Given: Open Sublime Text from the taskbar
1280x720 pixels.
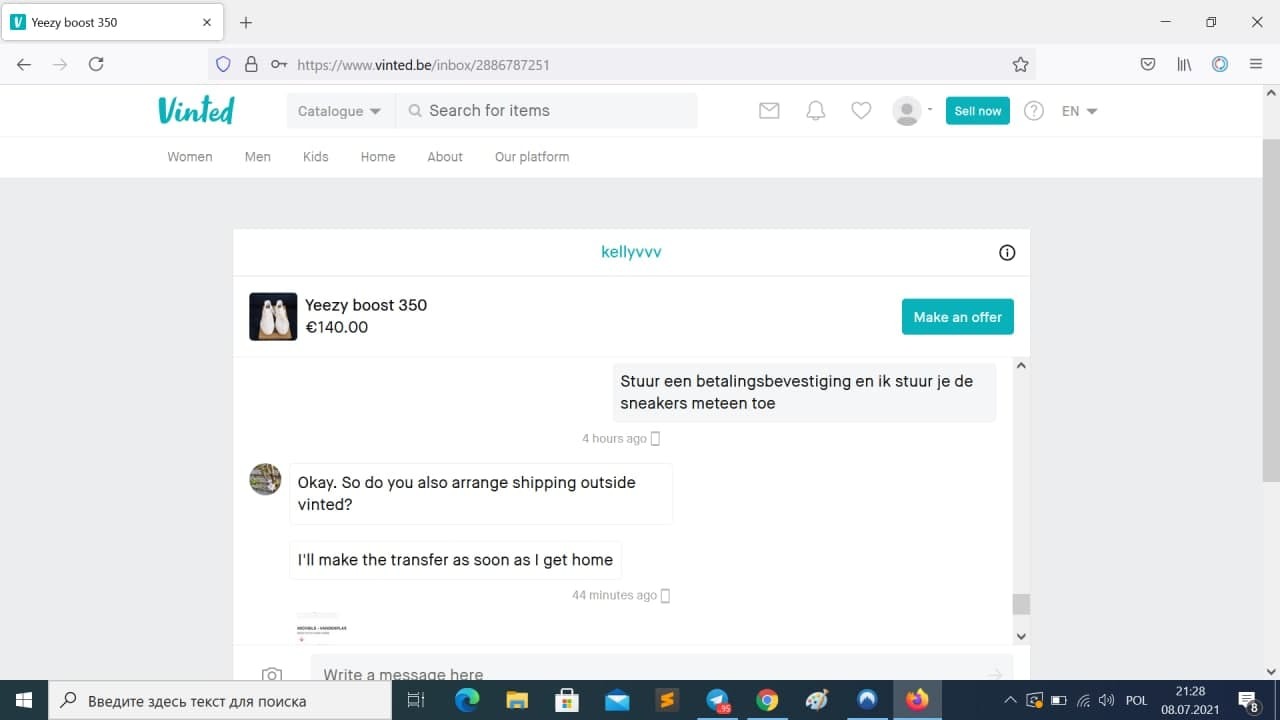Looking at the screenshot, I should tap(667, 700).
